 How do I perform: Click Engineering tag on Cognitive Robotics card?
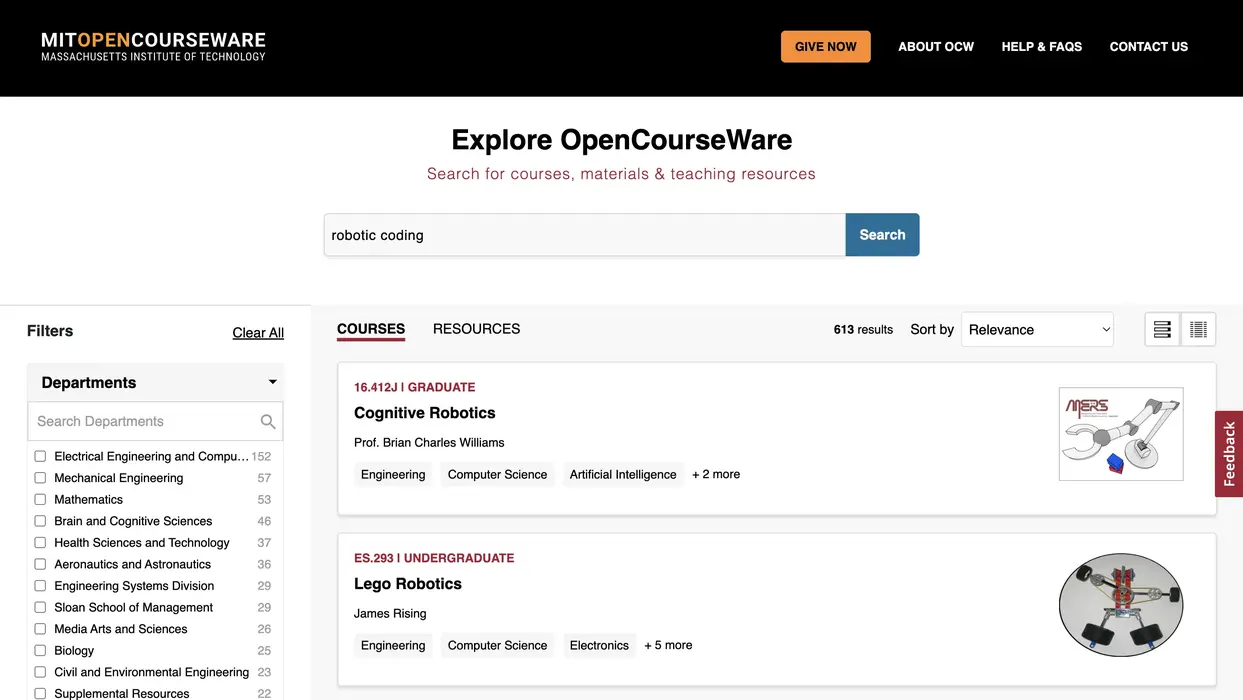coord(393,475)
